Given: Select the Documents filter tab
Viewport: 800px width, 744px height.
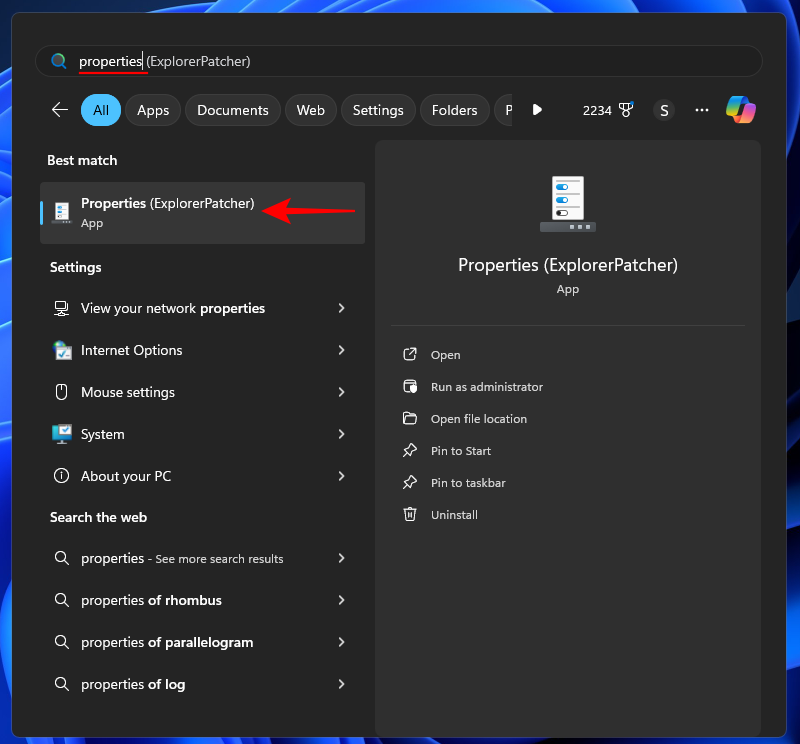Looking at the screenshot, I should click(232, 110).
